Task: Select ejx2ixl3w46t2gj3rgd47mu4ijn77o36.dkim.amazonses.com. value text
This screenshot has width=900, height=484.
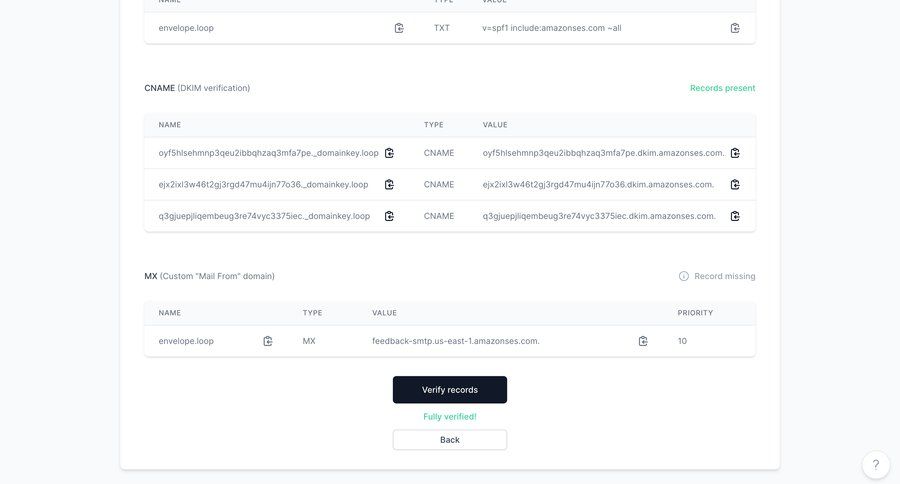Action: [598, 184]
